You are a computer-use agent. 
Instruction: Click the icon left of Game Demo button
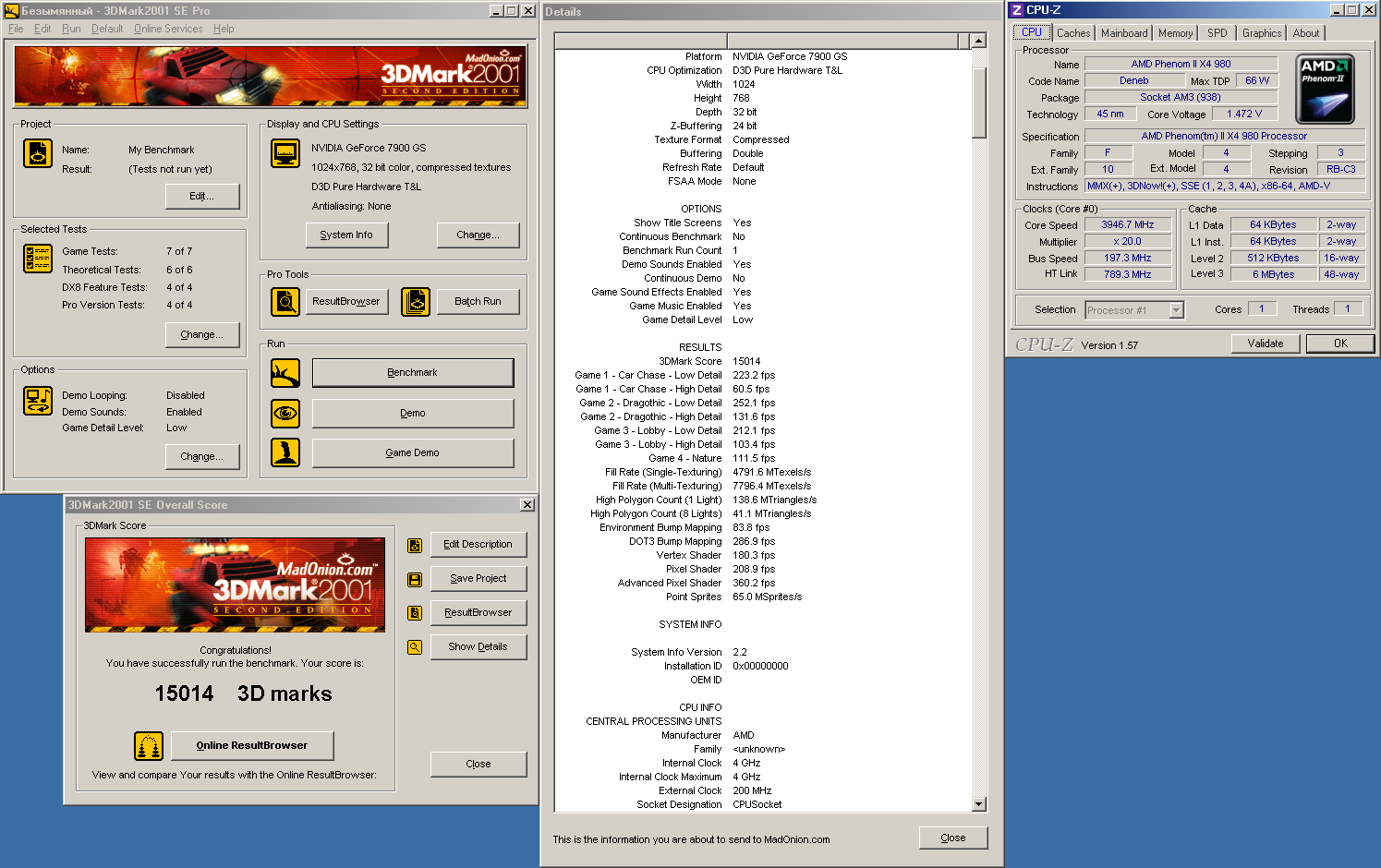pos(285,452)
